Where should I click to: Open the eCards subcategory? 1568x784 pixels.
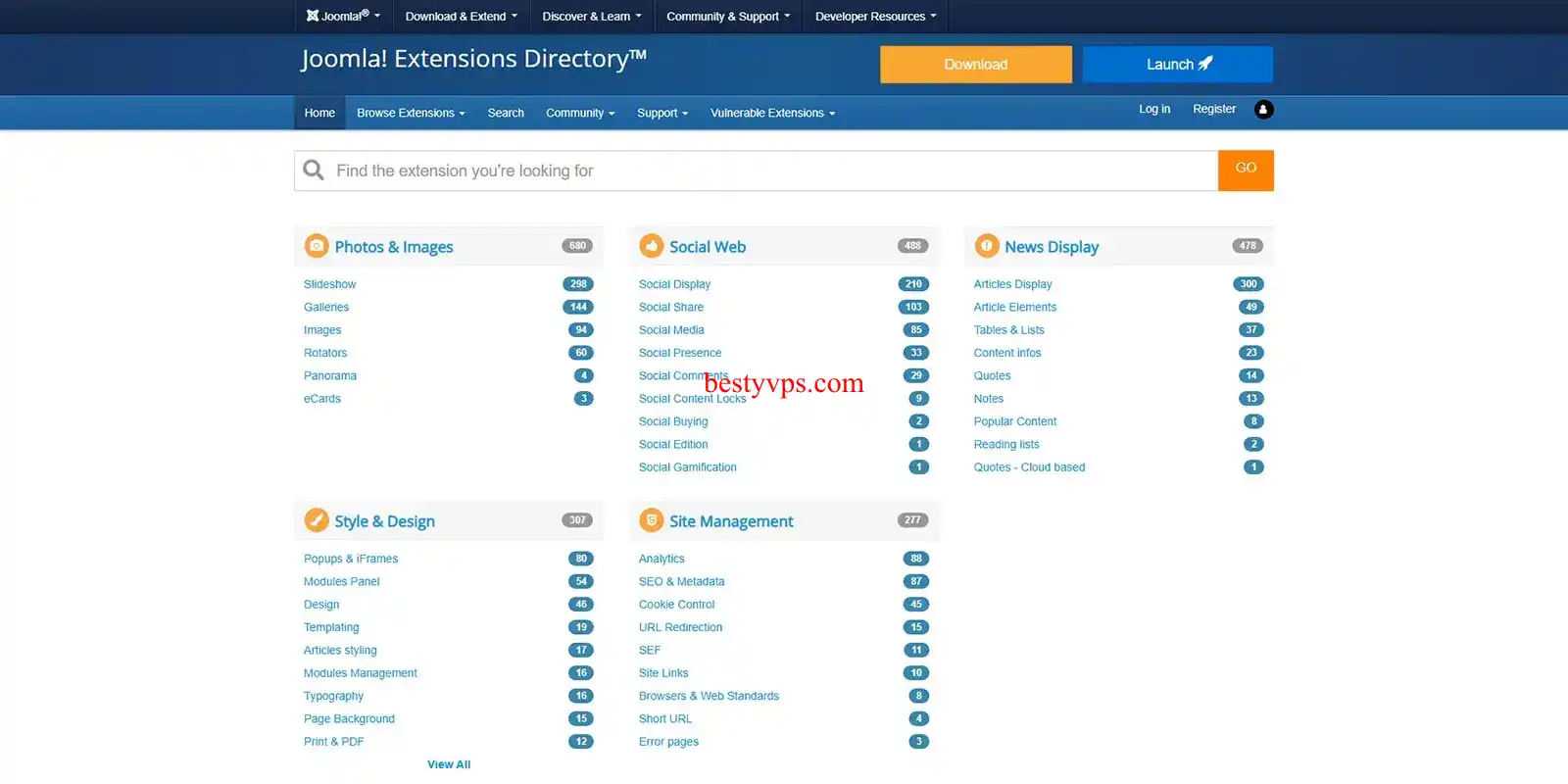pos(322,399)
